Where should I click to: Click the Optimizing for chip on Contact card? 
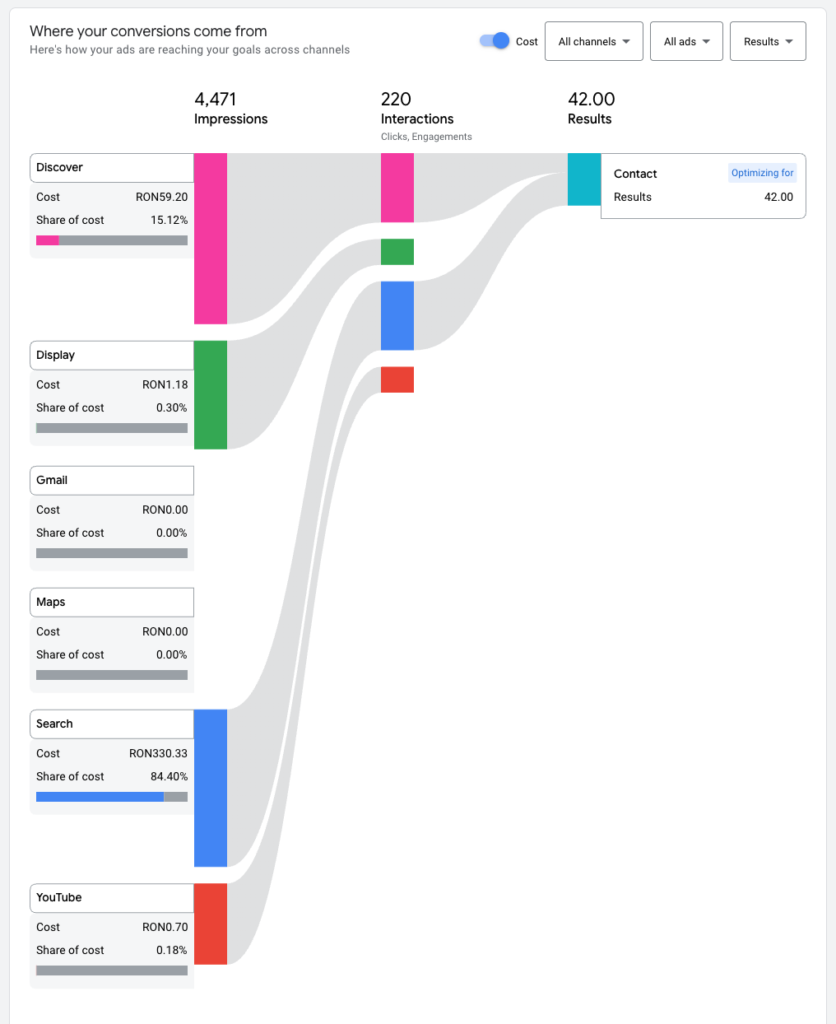click(762, 172)
